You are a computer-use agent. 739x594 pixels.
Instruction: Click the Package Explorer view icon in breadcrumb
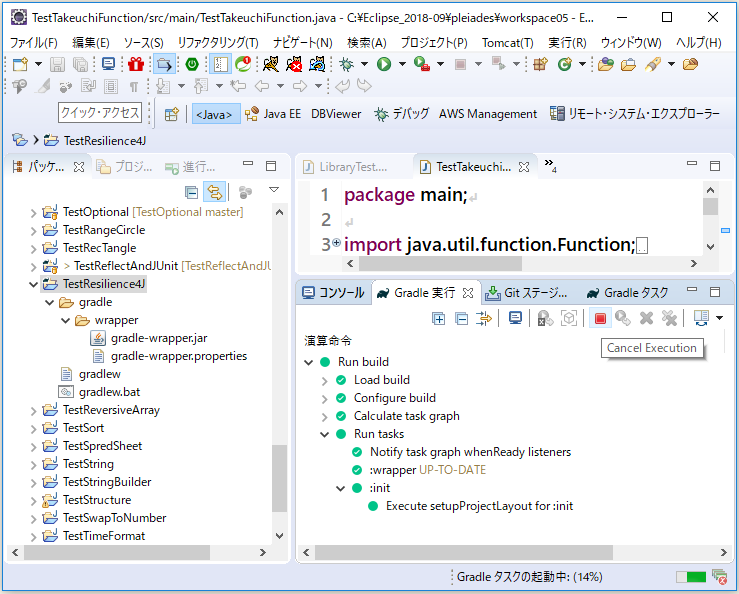[x=19, y=140]
